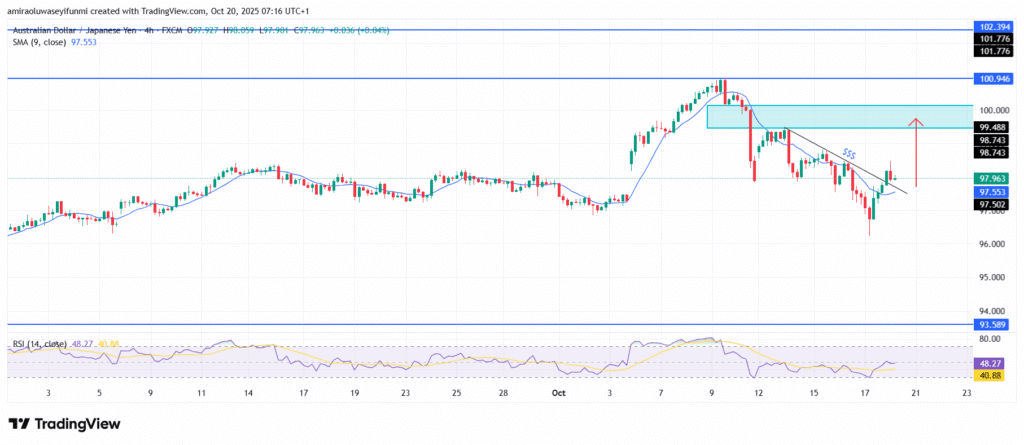This screenshot has width=1024, height=445.
Task: Click the '28' date on the time axis
Action: tap(503, 393)
